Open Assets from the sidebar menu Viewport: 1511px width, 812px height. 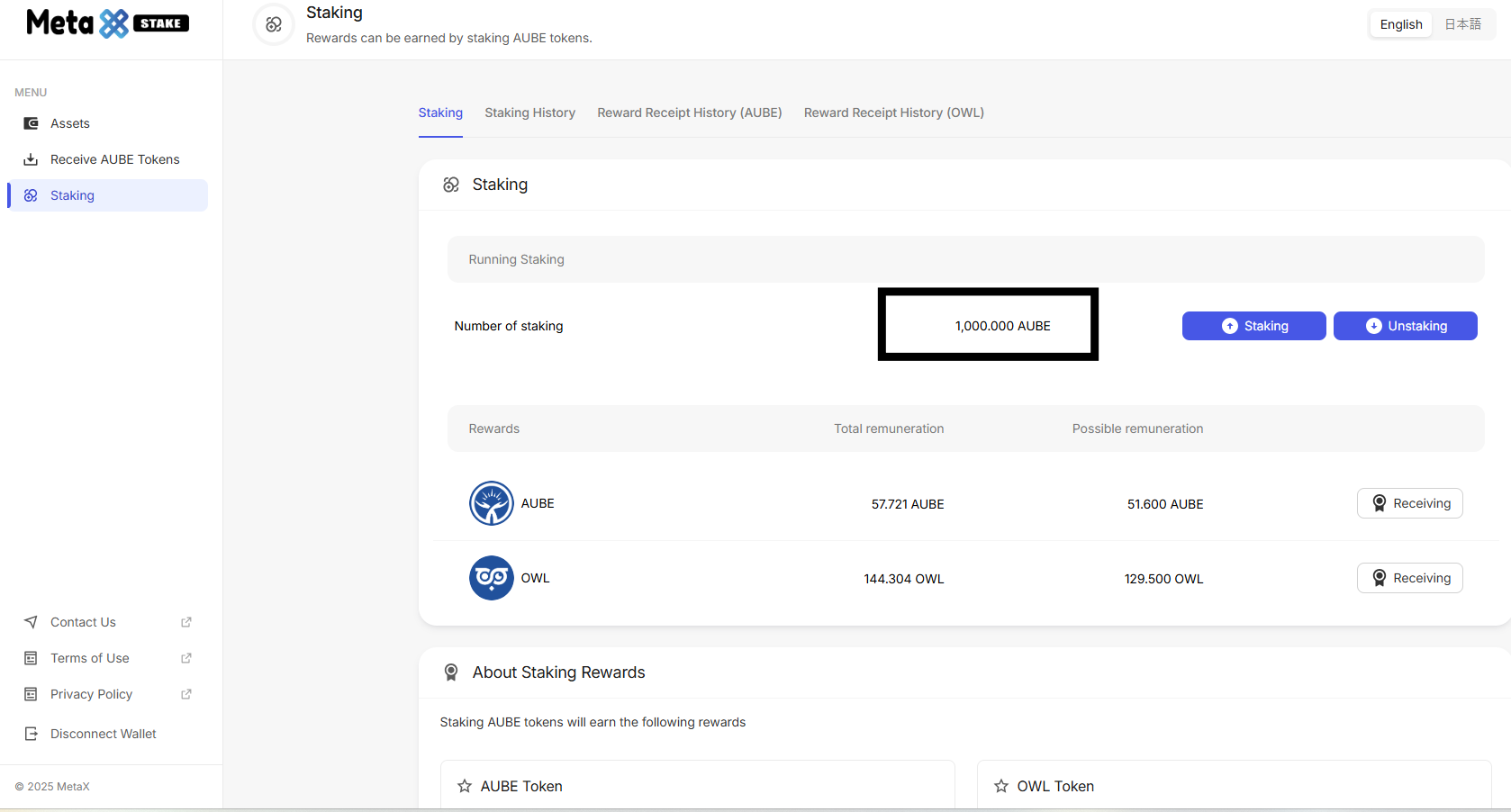point(70,123)
